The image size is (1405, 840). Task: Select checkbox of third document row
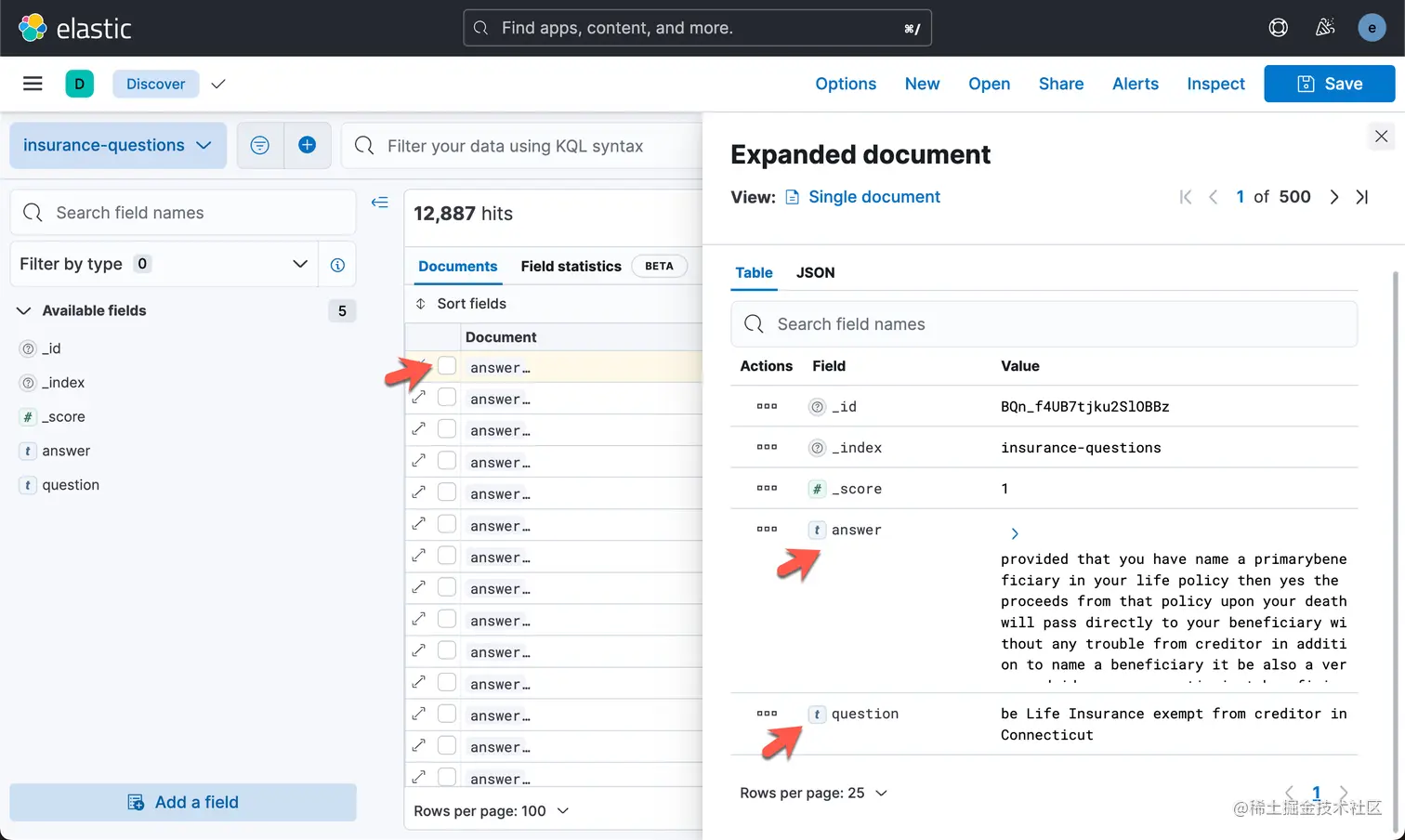(x=447, y=429)
